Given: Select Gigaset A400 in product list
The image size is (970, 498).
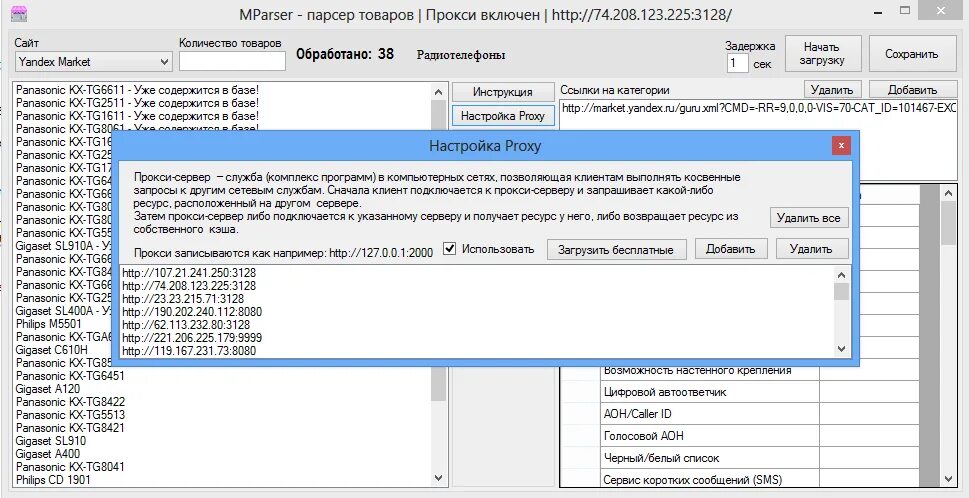Looking at the screenshot, I should [x=48, y=453].
